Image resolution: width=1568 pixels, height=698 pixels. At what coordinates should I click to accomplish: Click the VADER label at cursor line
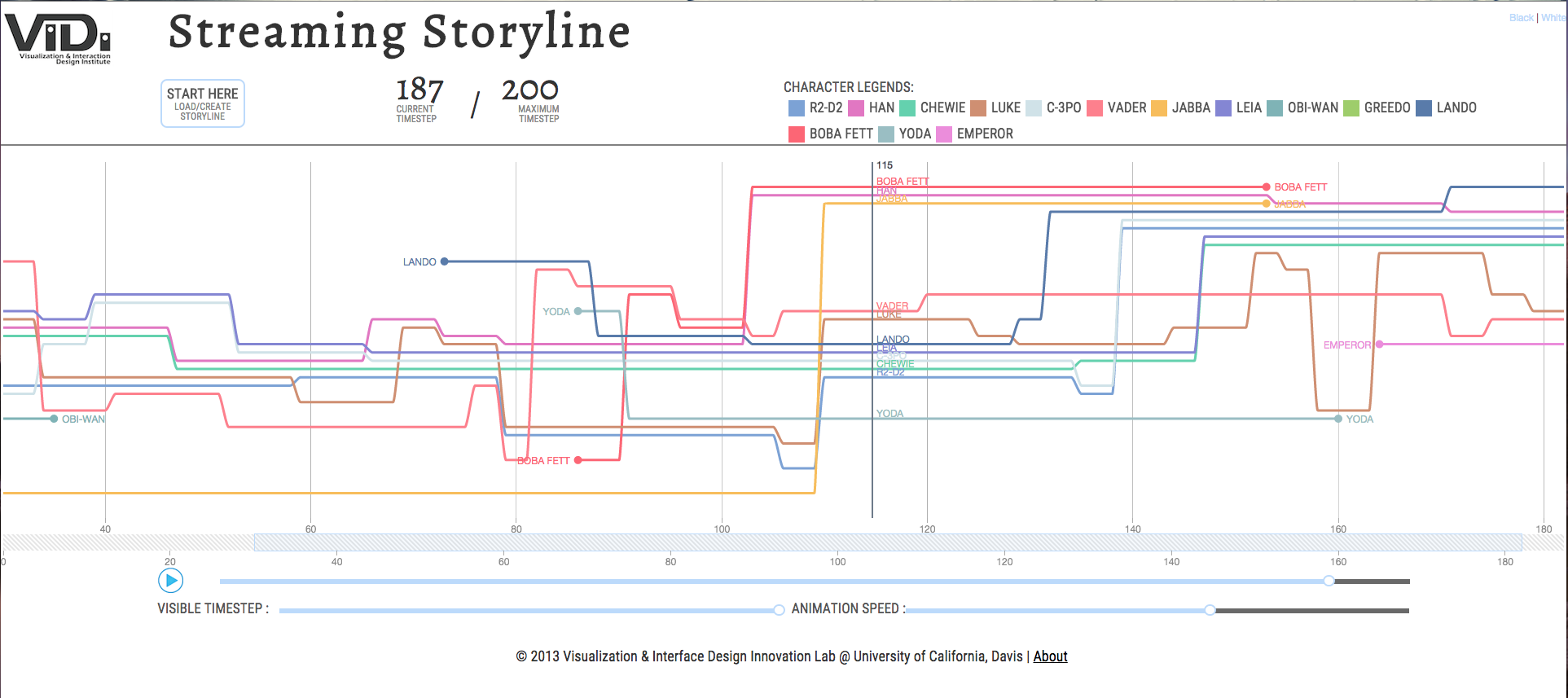(892, 306)
